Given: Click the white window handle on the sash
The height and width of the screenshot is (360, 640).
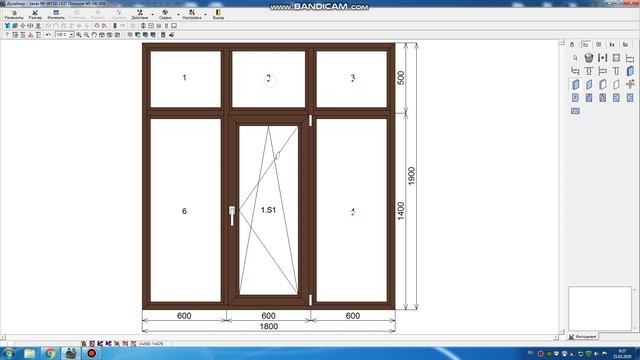Looking at the screenshot, I should pyautogui.click(x=232, y=216).
